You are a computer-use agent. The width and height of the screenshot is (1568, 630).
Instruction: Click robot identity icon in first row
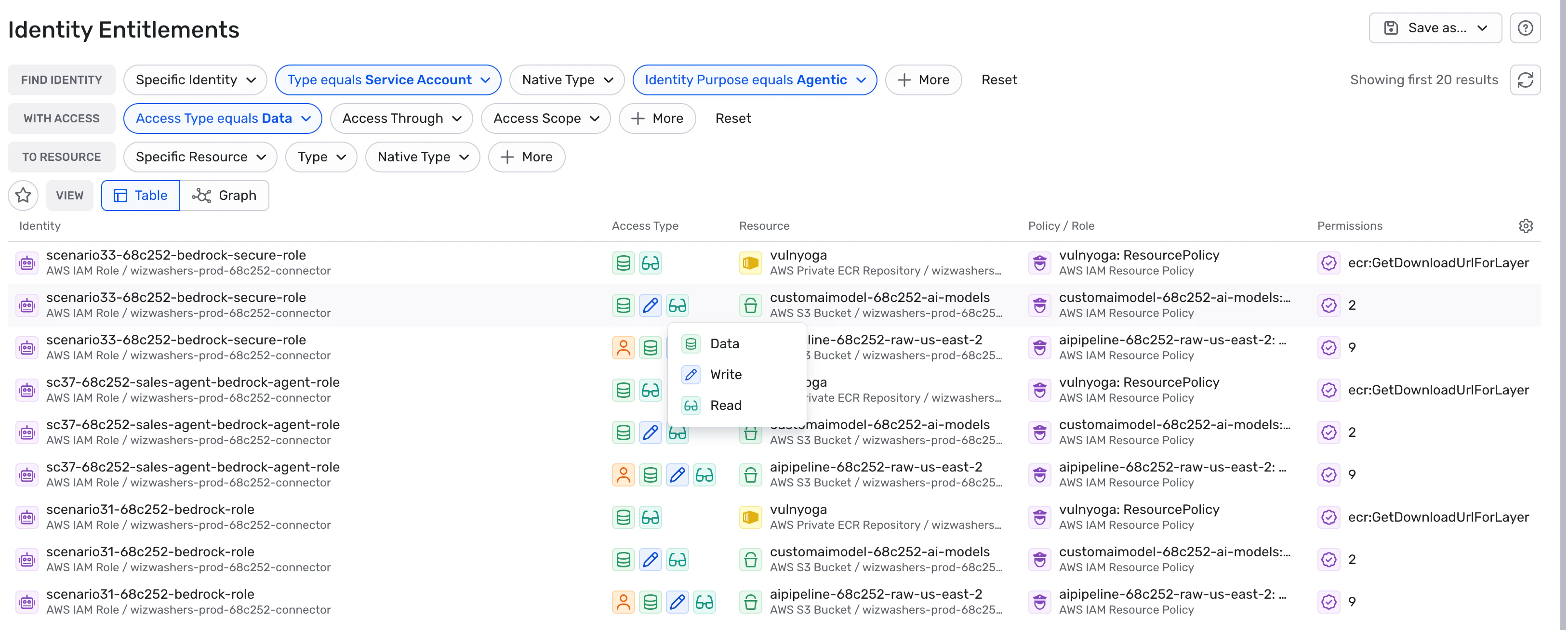[x=27, y=263]
